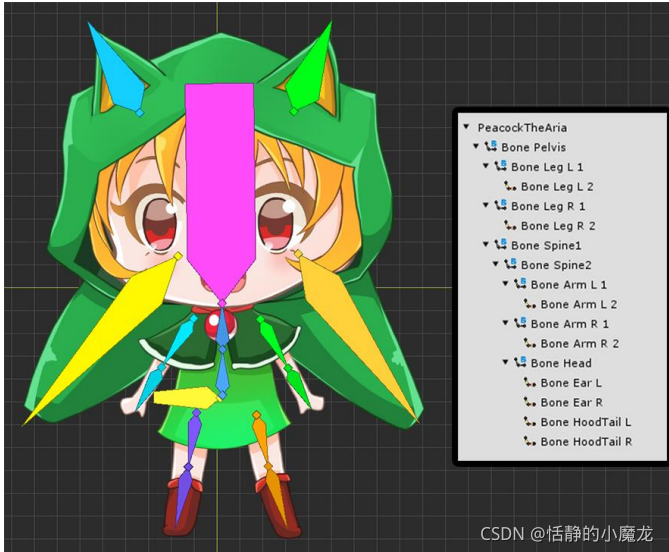
Task: Click the bone icon beside Bone Leg L 2
Action: pyautogui.click(x=510, y=186)
